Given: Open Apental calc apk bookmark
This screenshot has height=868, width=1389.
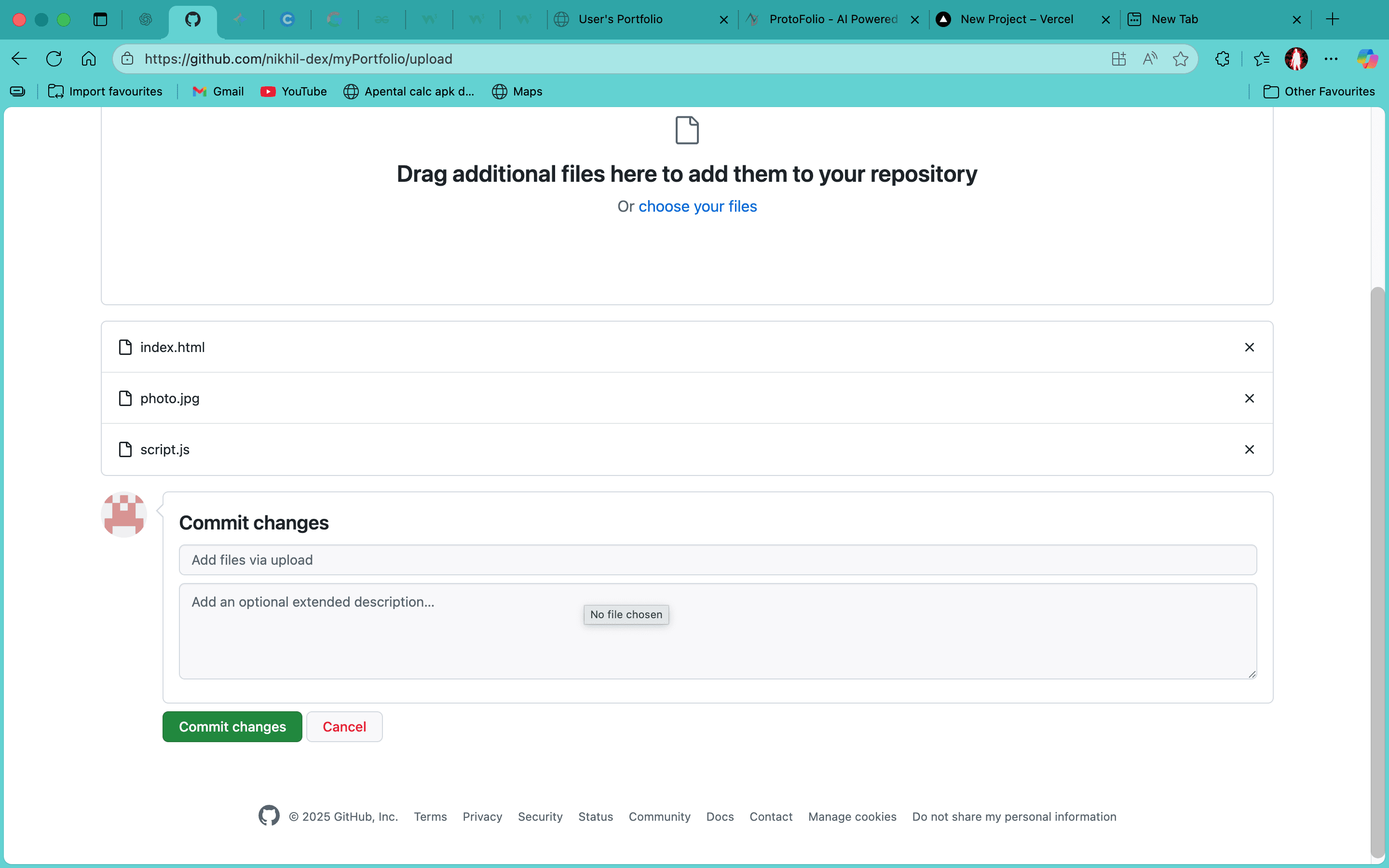Looking at the screenshot, I should (409, 91).
